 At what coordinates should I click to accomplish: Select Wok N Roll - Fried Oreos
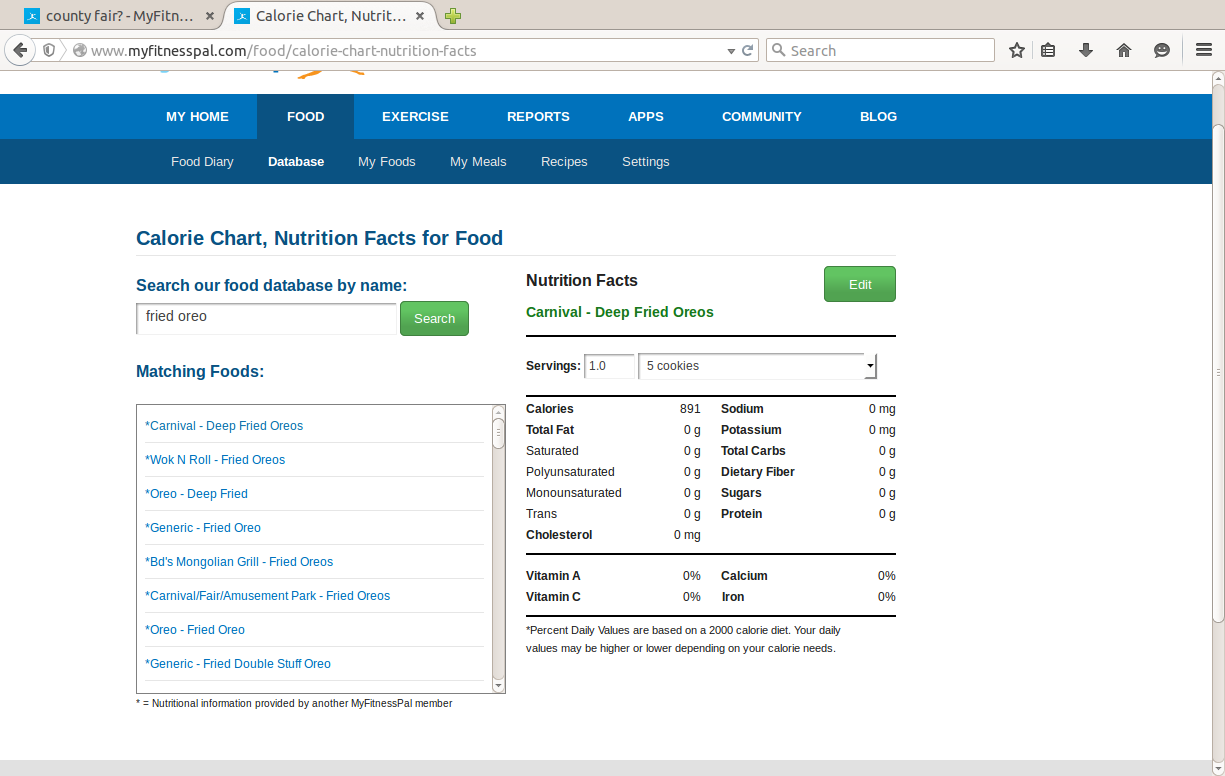pos(215,460)
